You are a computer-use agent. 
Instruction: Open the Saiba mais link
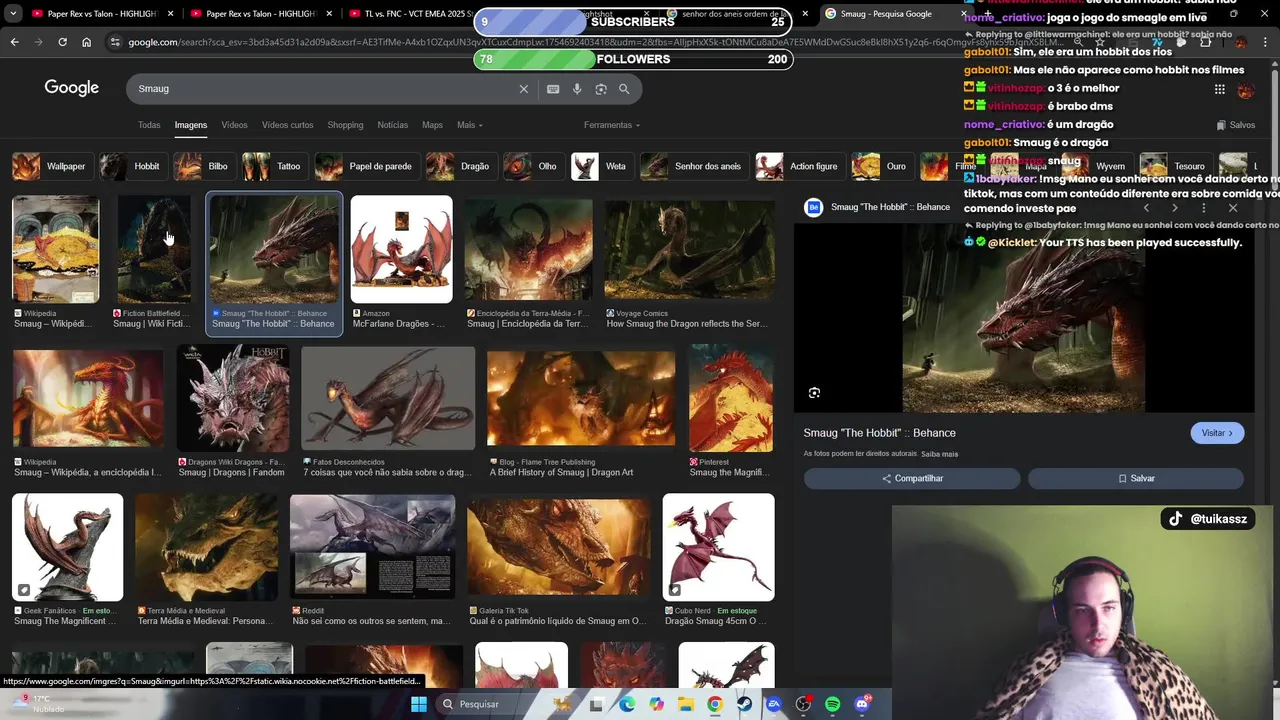939,454
